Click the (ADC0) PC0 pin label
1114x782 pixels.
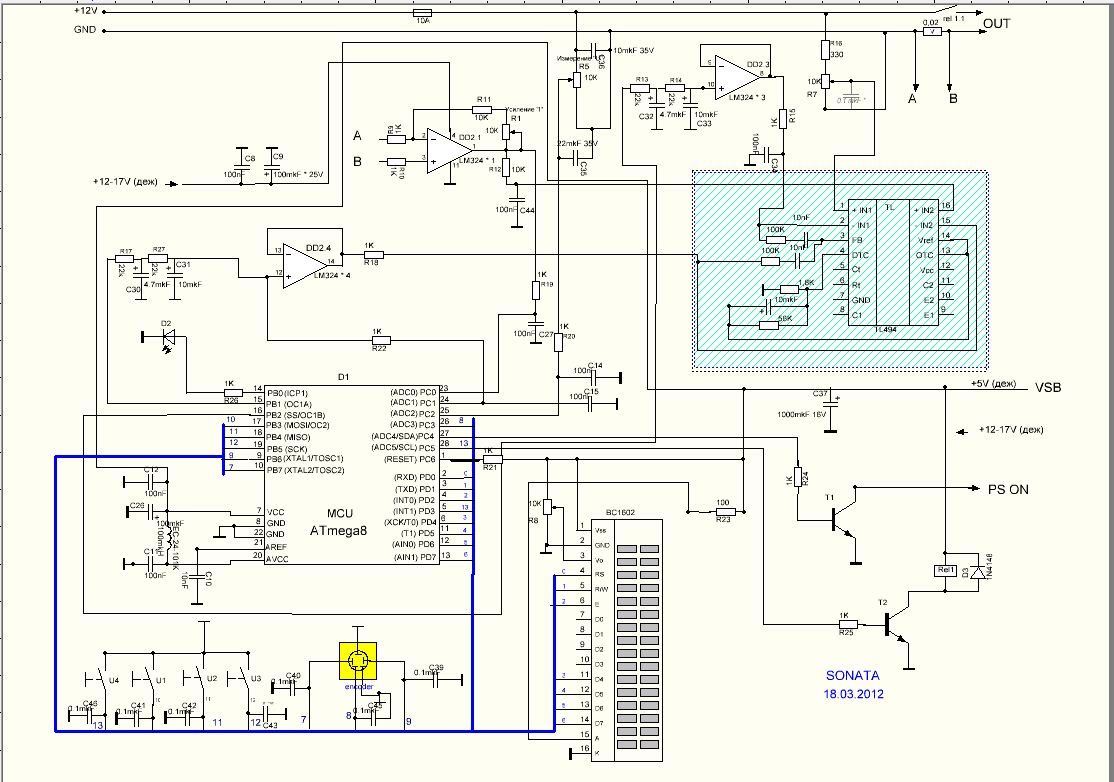(413, 391)
